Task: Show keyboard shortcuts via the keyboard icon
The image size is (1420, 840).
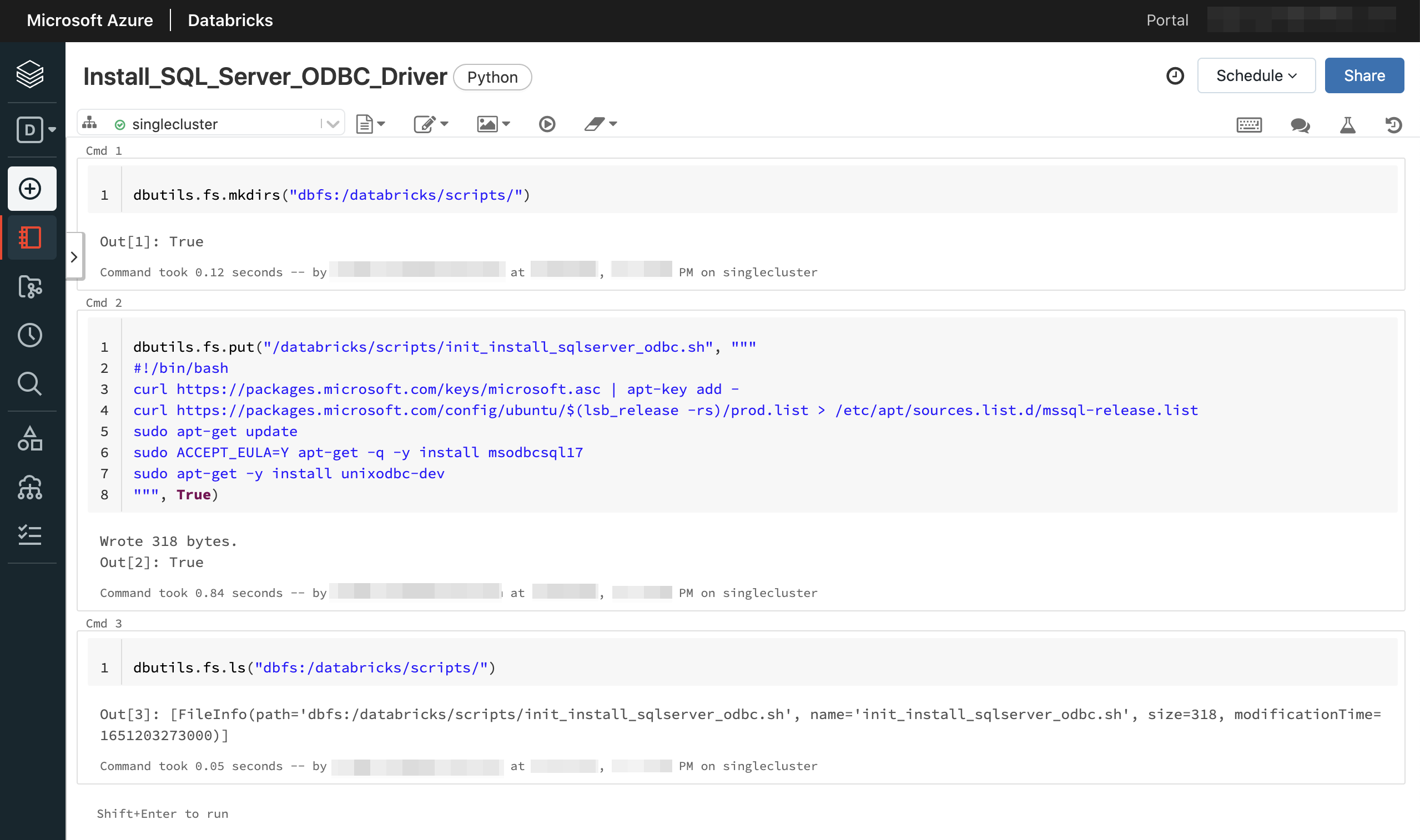Action: [1250, 125]
